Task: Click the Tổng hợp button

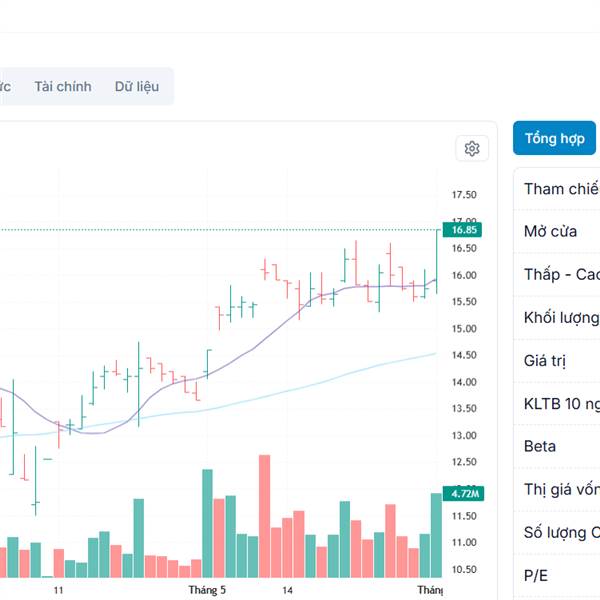Action: click(x=554, y=138)
